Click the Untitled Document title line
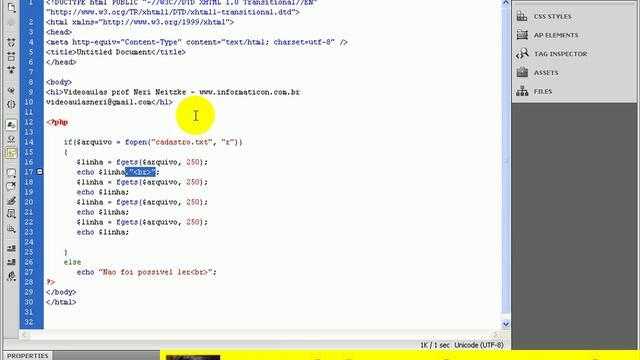This screenshot has height=360, width=640. click(x=116, y=52)
